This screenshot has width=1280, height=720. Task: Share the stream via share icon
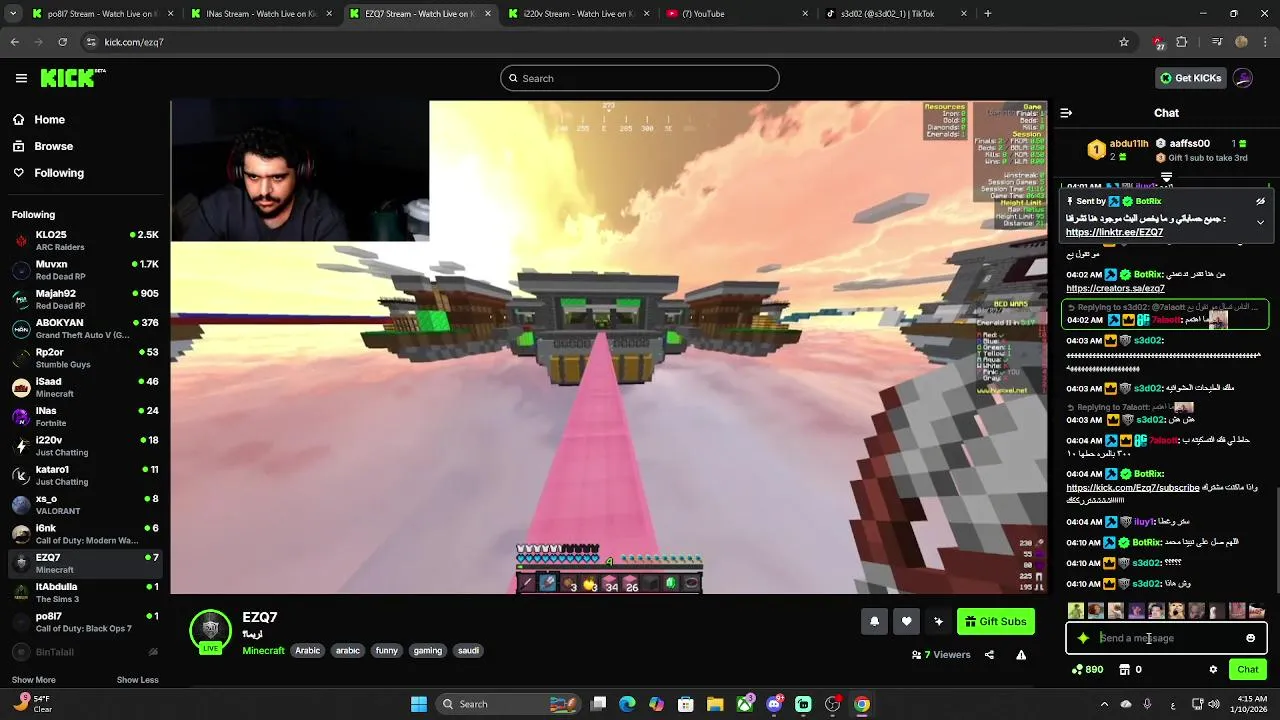click(x=989, y=655)
